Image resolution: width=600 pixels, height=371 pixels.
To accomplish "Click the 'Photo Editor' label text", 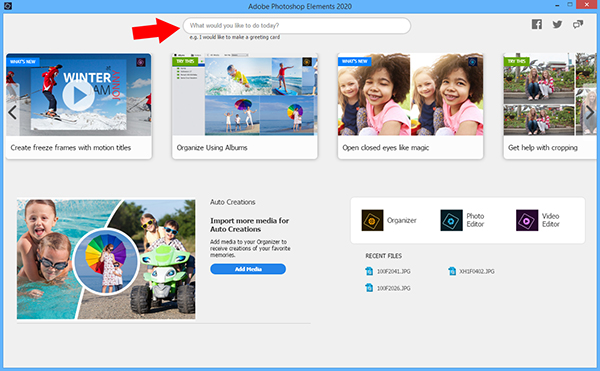I will click(475, 220).
